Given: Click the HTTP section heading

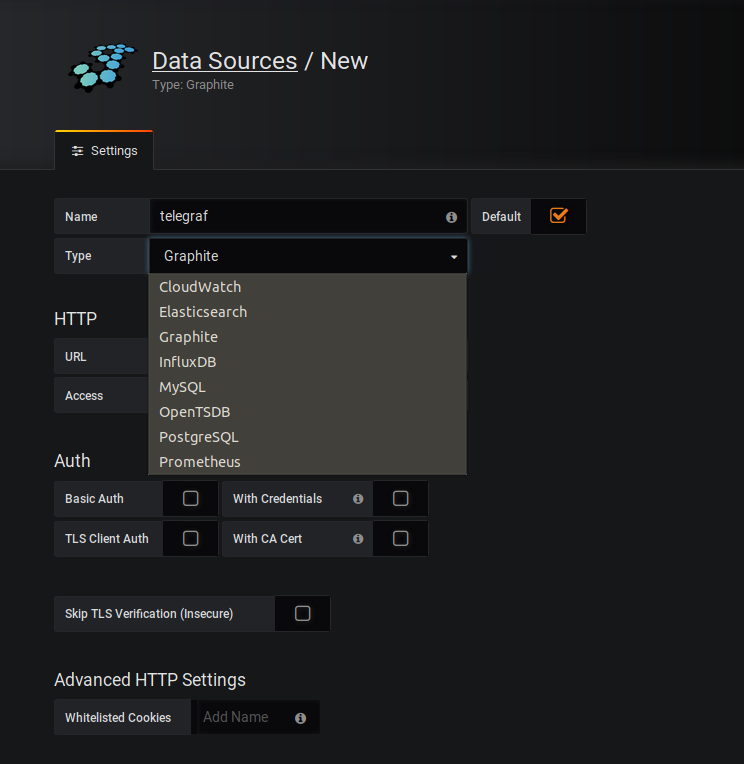Looking at the screenshot, I should (x=76, y=319).
